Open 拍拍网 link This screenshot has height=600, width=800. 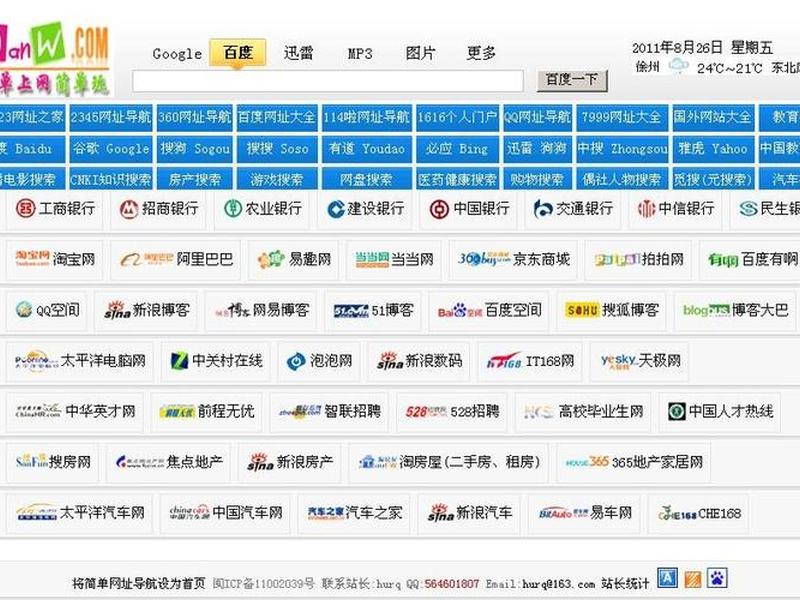click(639, 259)
